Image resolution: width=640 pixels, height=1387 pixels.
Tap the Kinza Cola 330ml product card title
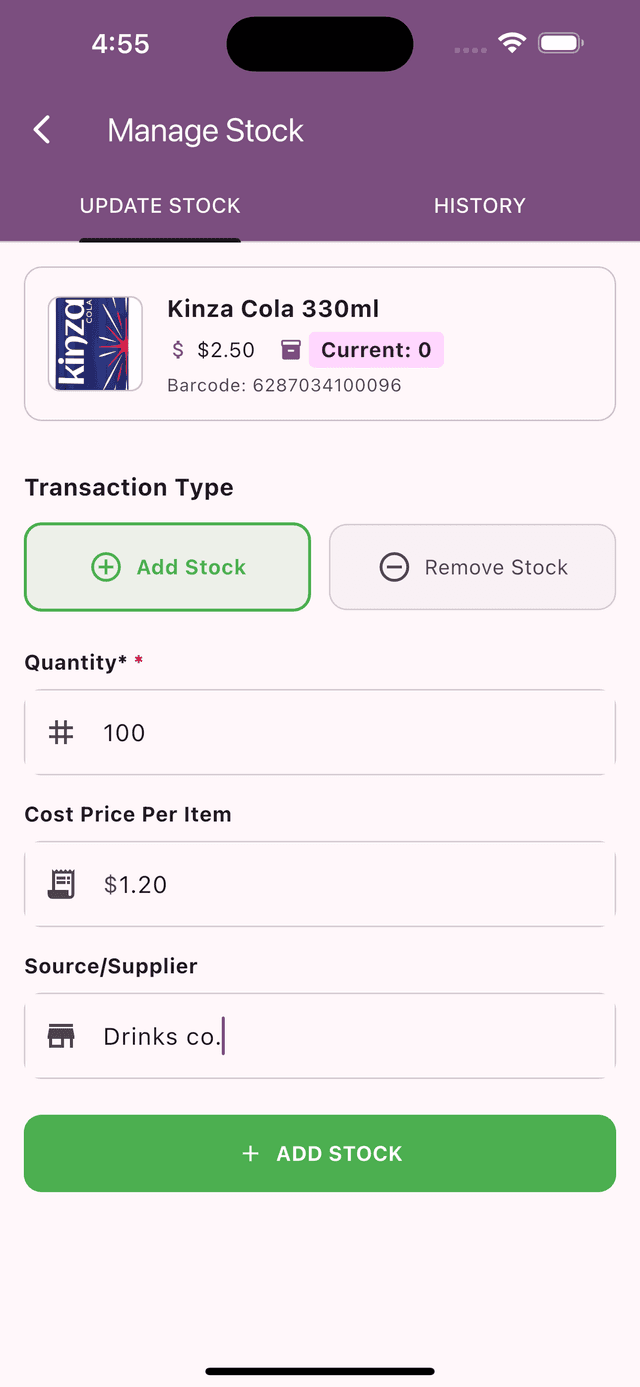(273, 309)
